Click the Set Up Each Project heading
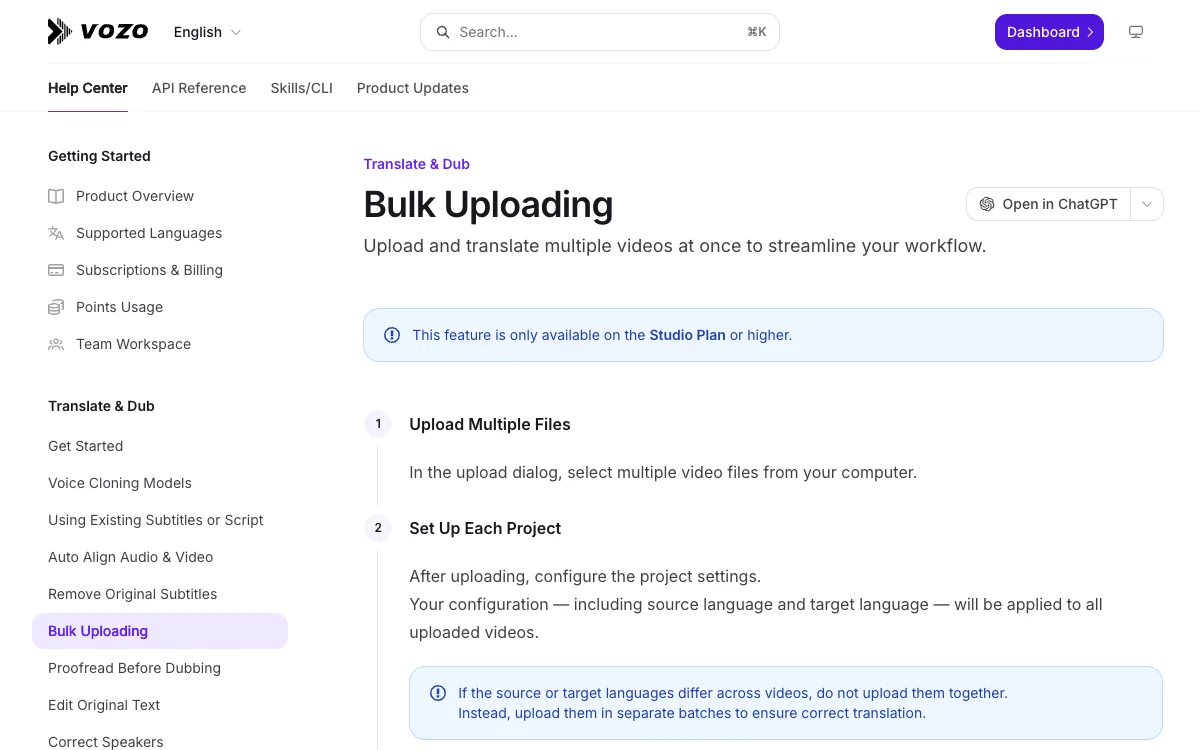This screenshot has width=1200, height=750. pyautogui.click(x=485, y=528)
